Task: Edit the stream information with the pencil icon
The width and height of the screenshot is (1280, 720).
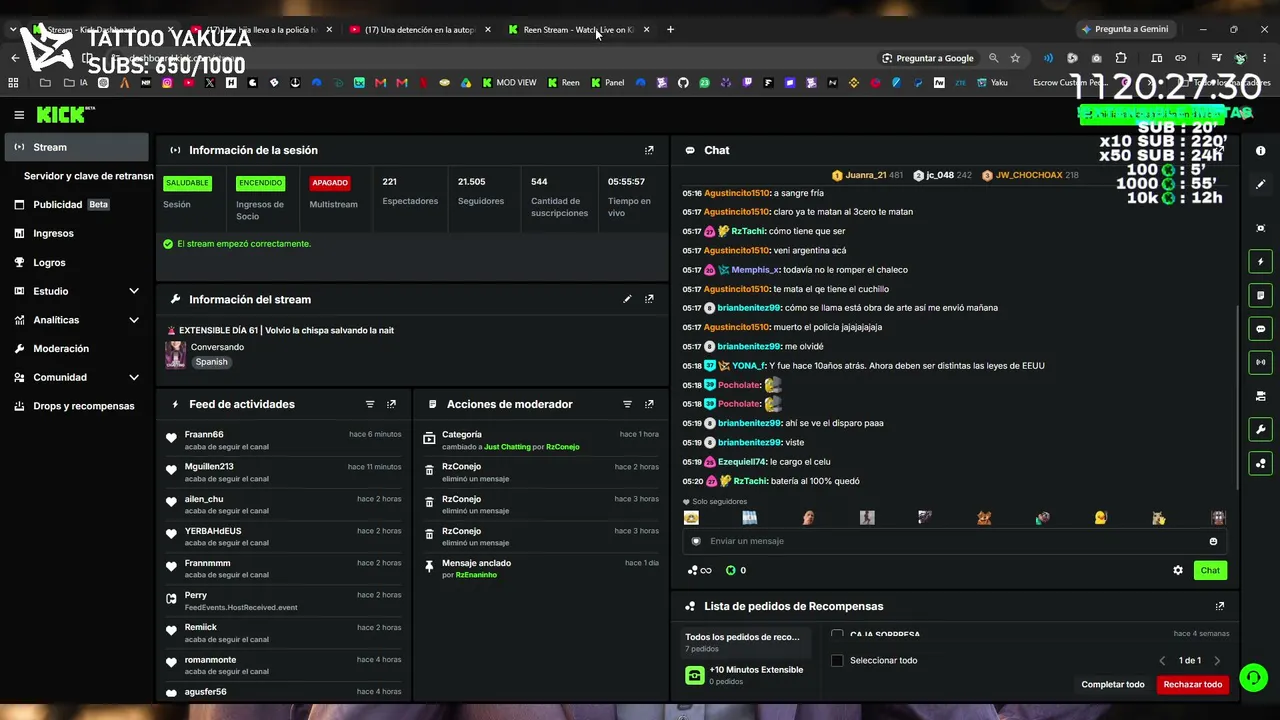Action: [627, 299]
